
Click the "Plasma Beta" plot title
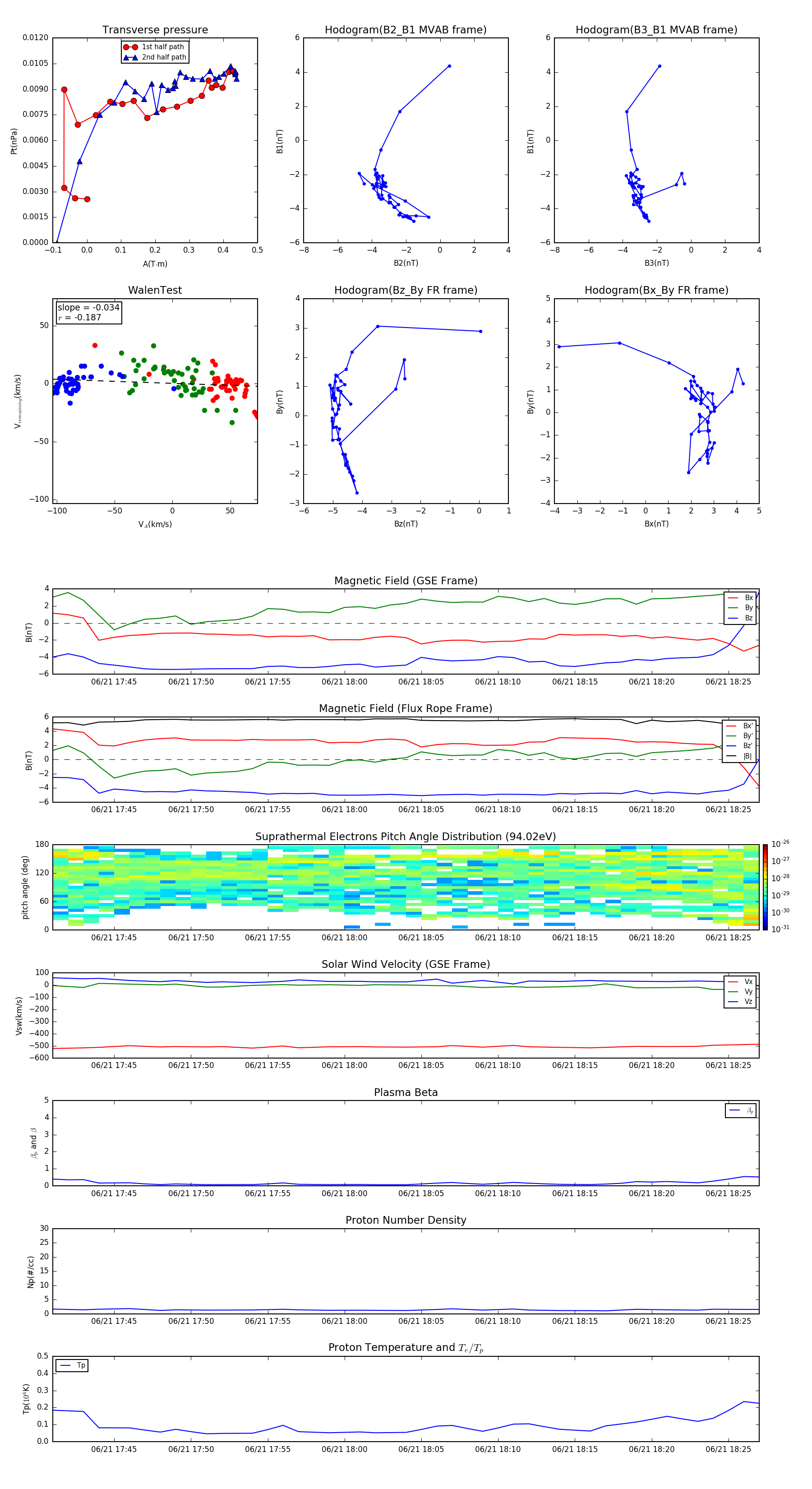click(x=406, y=1092)
